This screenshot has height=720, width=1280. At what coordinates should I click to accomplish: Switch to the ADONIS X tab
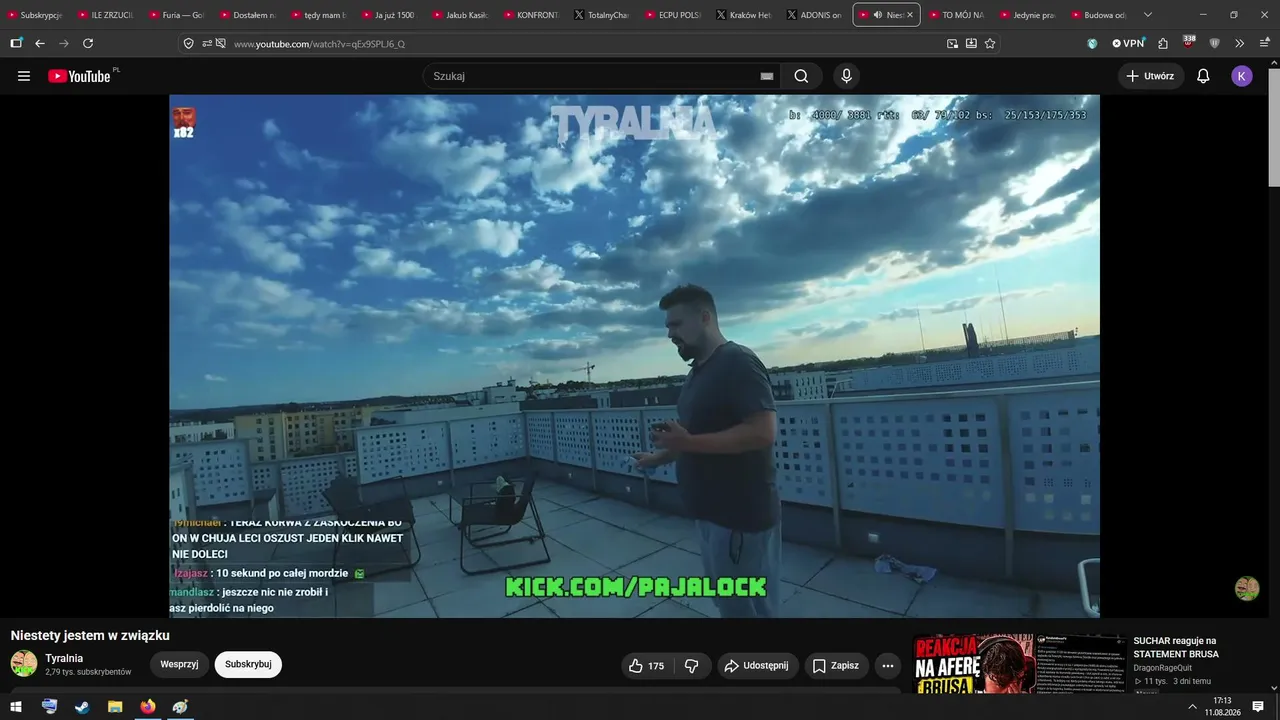pos(815,15)
